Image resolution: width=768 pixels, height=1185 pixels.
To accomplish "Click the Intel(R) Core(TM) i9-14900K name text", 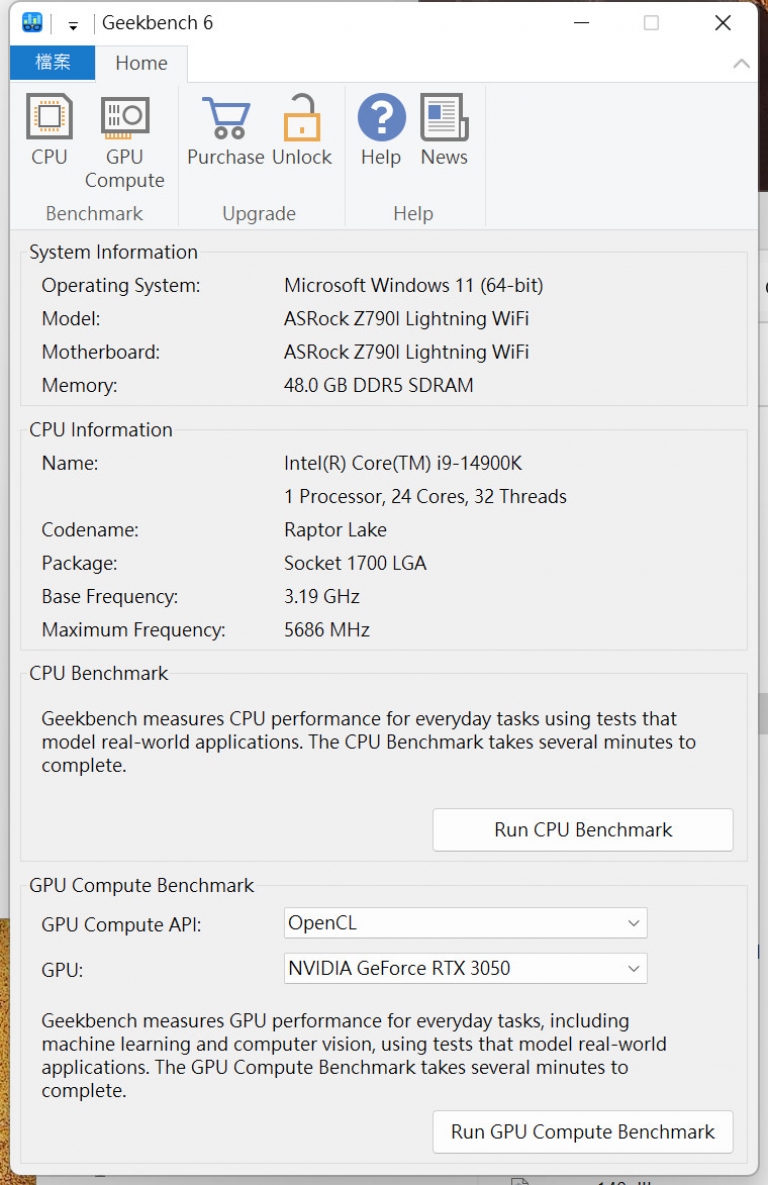I will point(403,463).
